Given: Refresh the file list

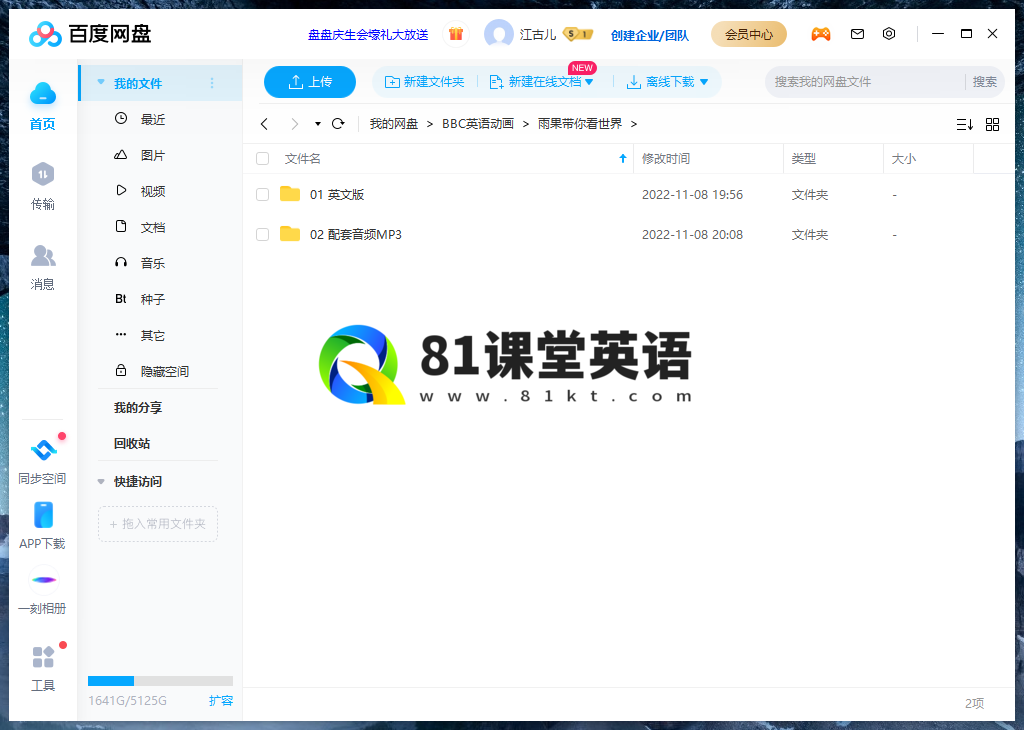Looking at the screenshot, I should coord(338,123).
